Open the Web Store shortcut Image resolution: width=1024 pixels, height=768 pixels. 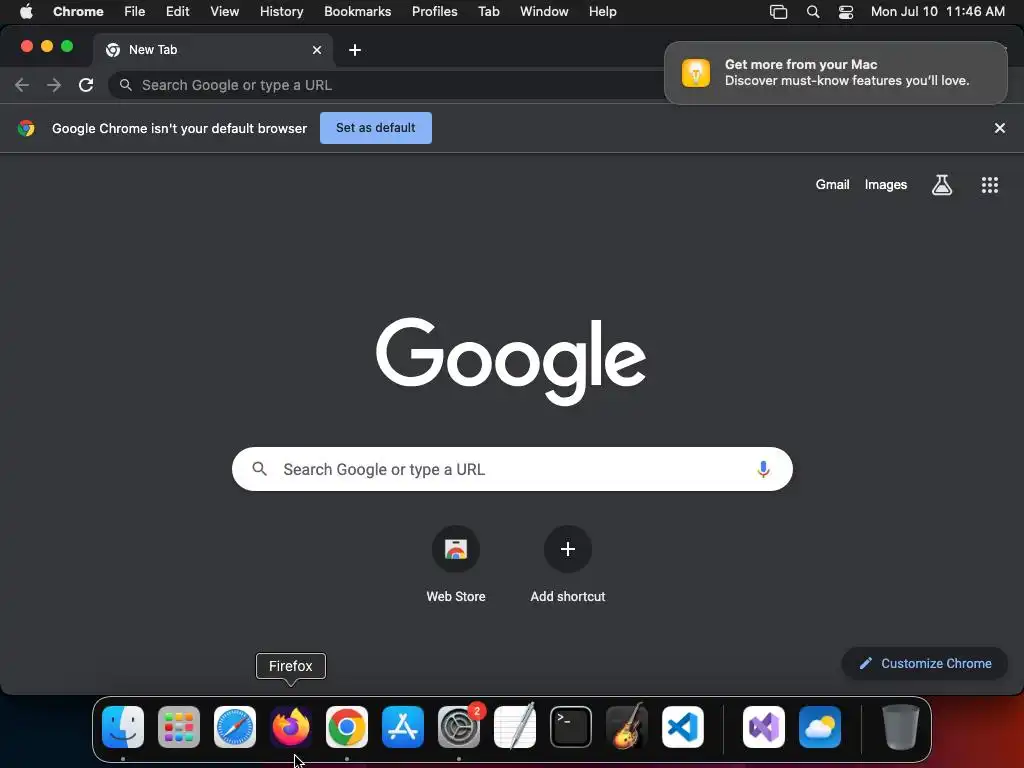pyautogui.click(x=456, y=565)
